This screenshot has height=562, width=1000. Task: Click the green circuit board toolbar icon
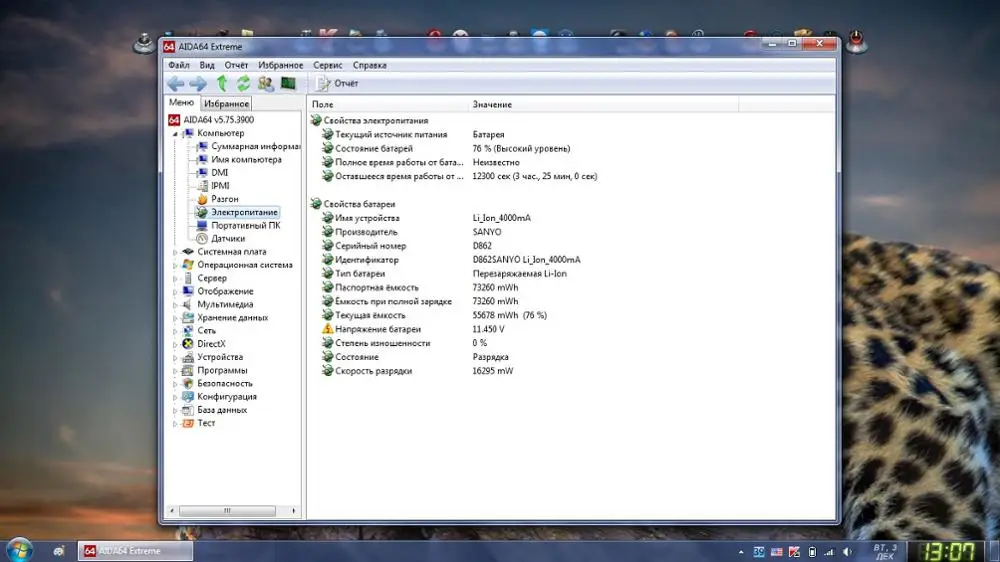[x=288, y=84]
